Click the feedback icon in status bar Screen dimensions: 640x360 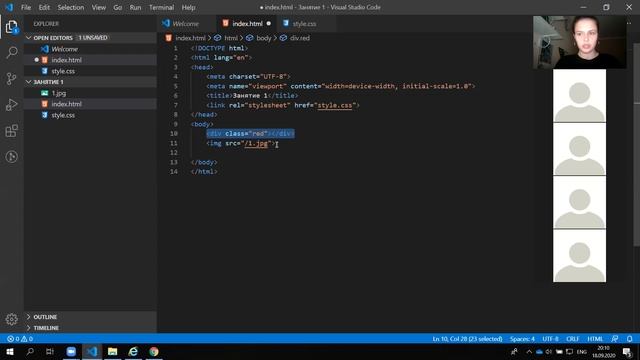point(614,339)
